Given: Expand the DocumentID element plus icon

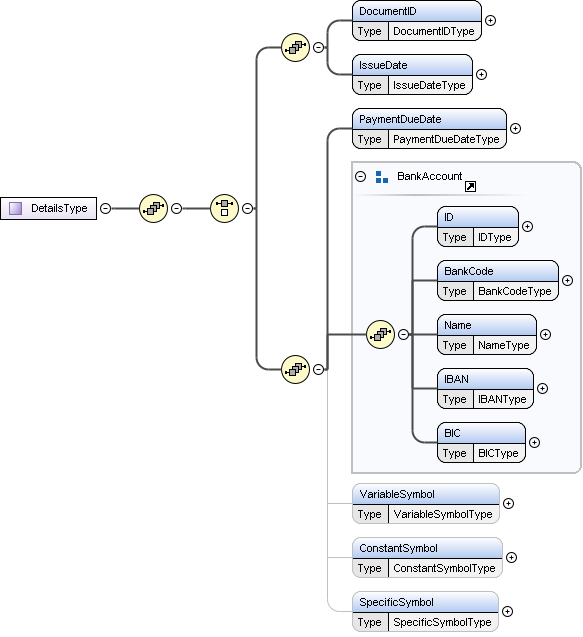Looking at the screenshot, I should coord(490,20).
